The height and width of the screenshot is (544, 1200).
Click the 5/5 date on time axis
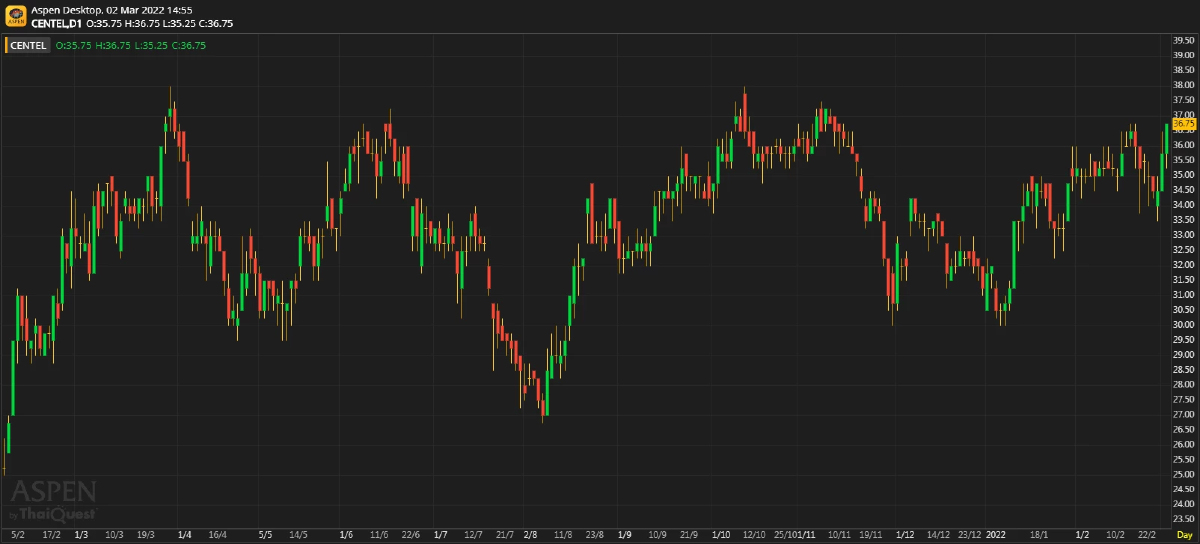265,535
